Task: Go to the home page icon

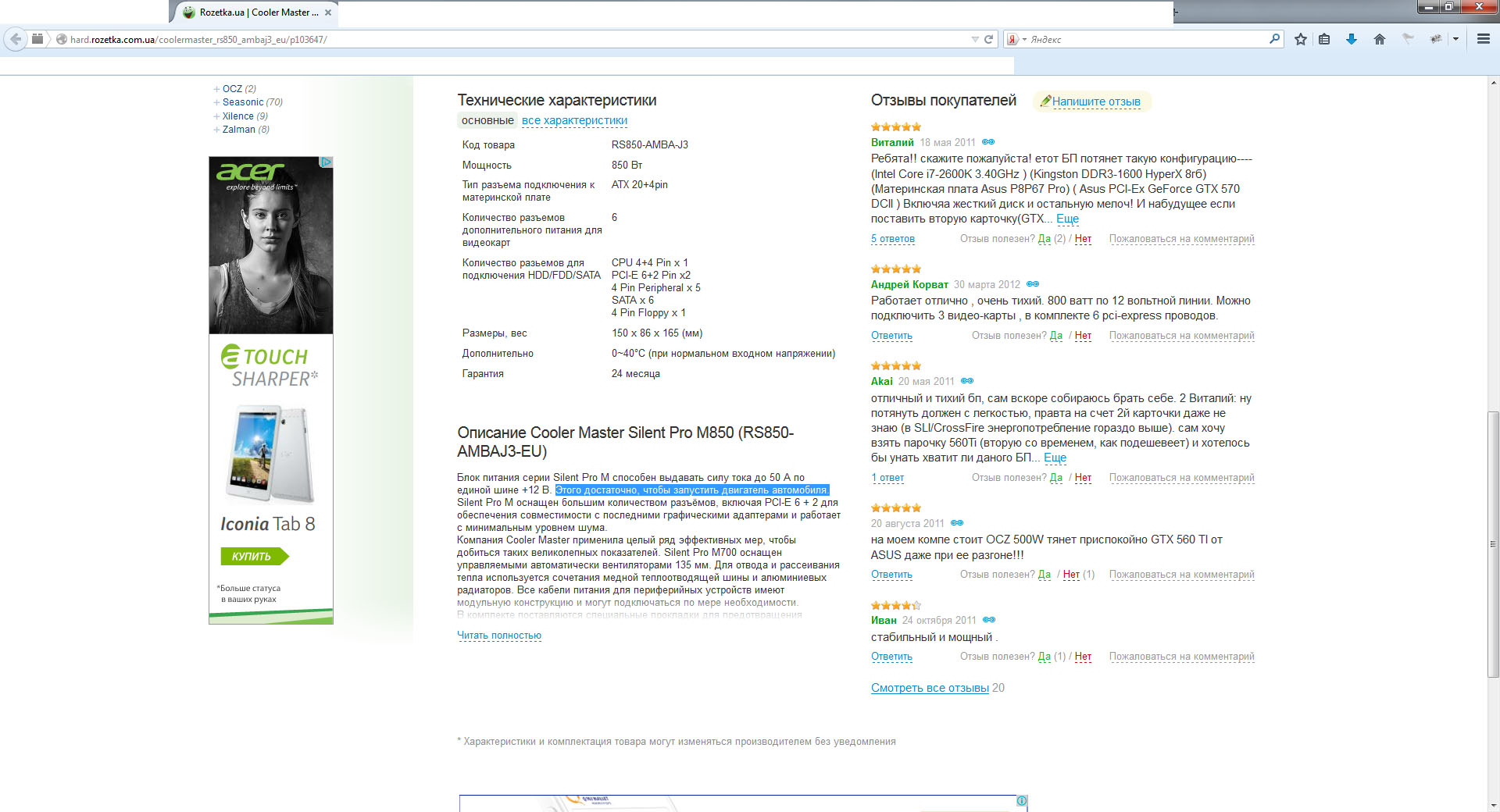Action: point(1379,39)
